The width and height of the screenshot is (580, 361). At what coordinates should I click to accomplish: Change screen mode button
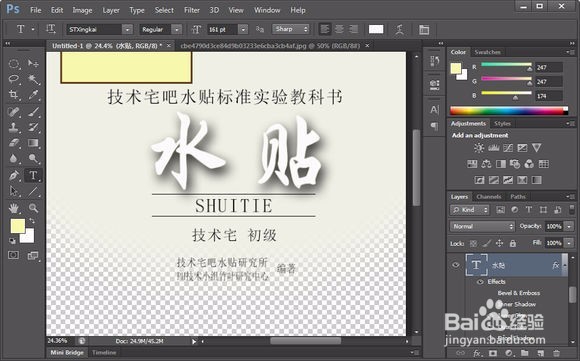click(x=33, y=255)
